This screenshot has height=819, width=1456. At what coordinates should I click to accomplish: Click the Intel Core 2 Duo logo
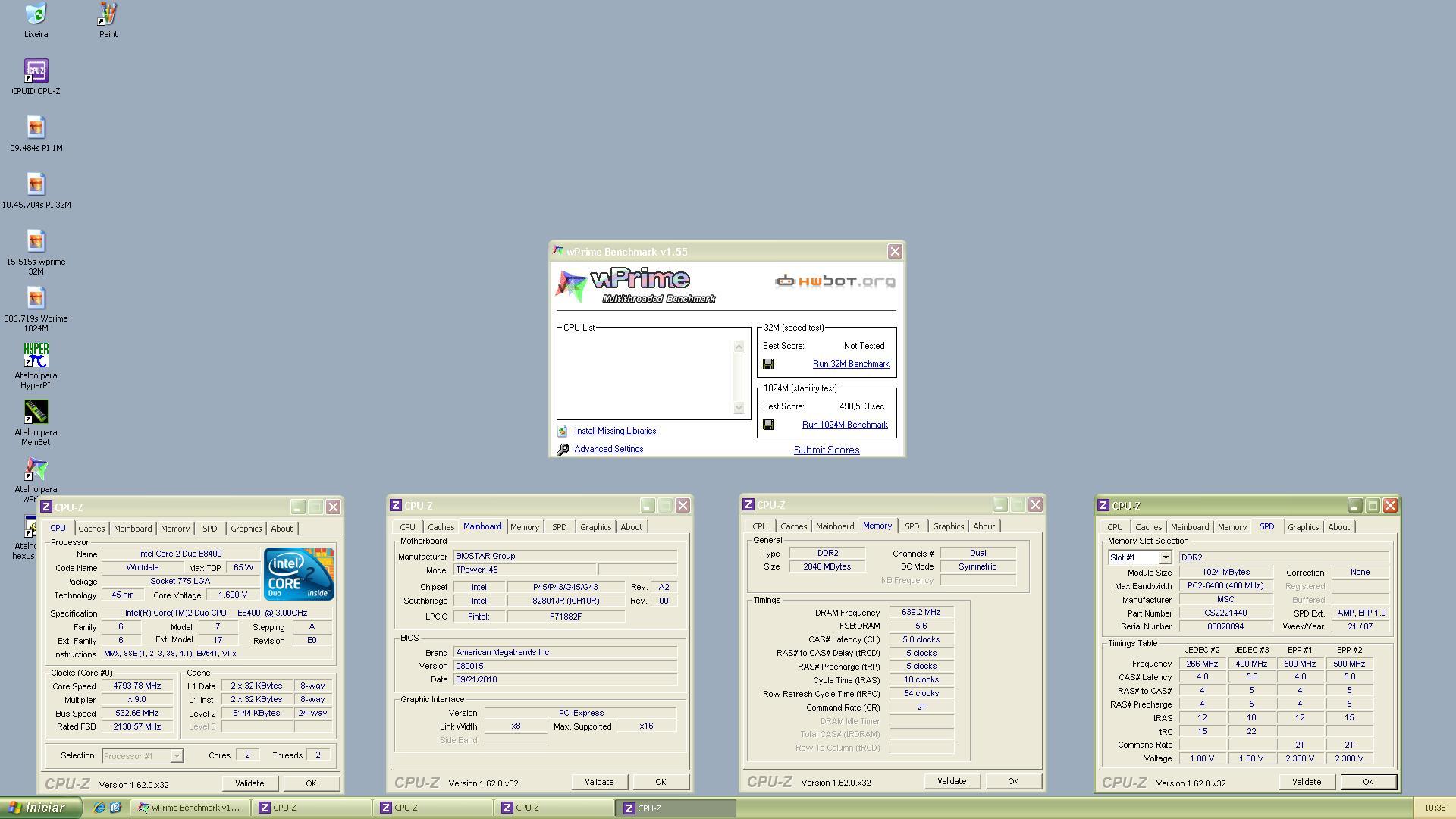click(x=299, y=574)
